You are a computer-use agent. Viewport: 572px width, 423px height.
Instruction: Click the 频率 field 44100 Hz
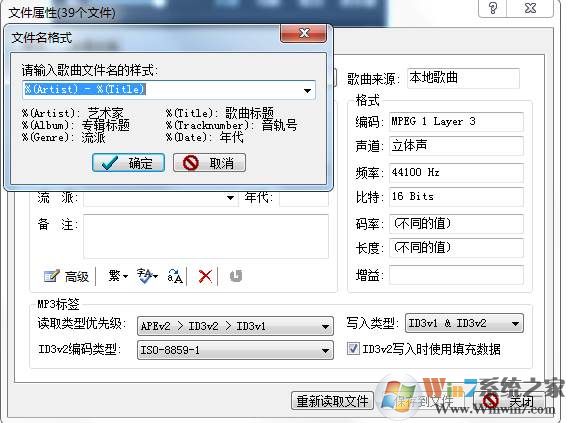[x=456, y=172]
